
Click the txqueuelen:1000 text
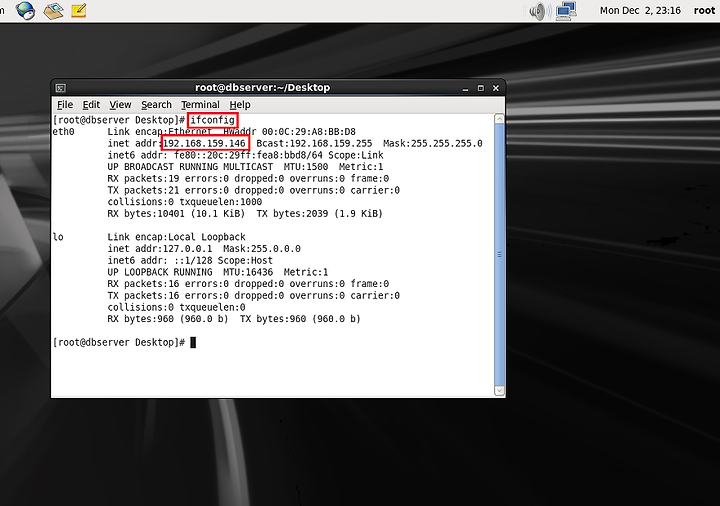pos(220,202)
